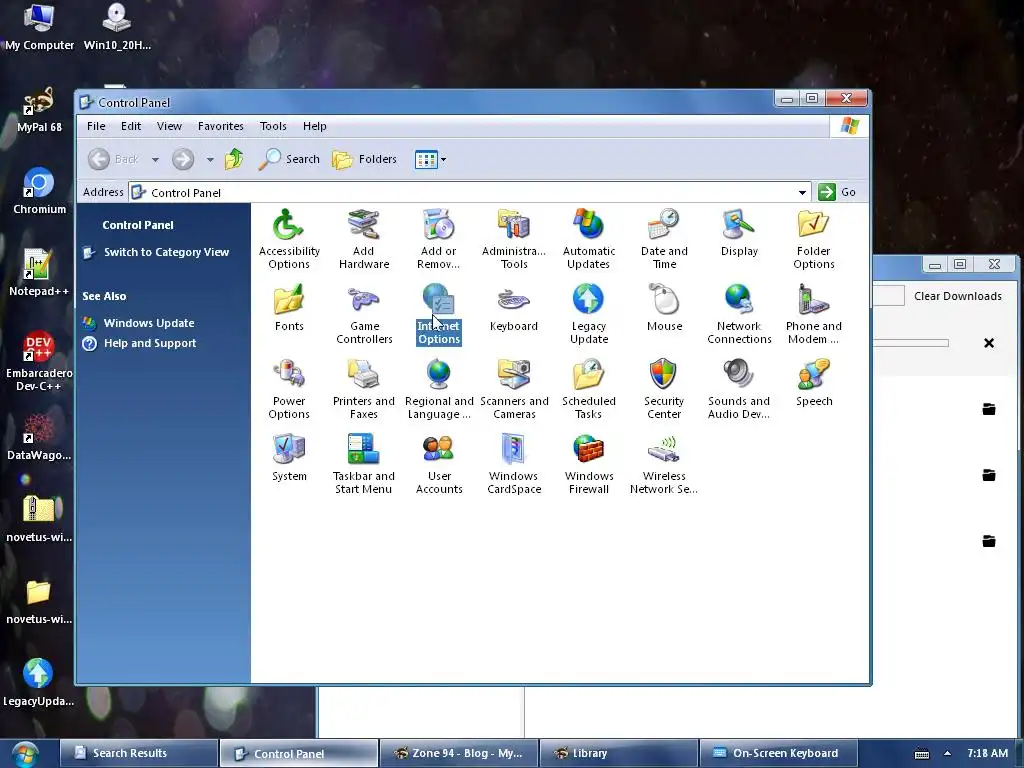Open Scanners and Cameras
The width and height of the screenshot is (1024, 768).
pyautogui.click(x=513, y=389)
